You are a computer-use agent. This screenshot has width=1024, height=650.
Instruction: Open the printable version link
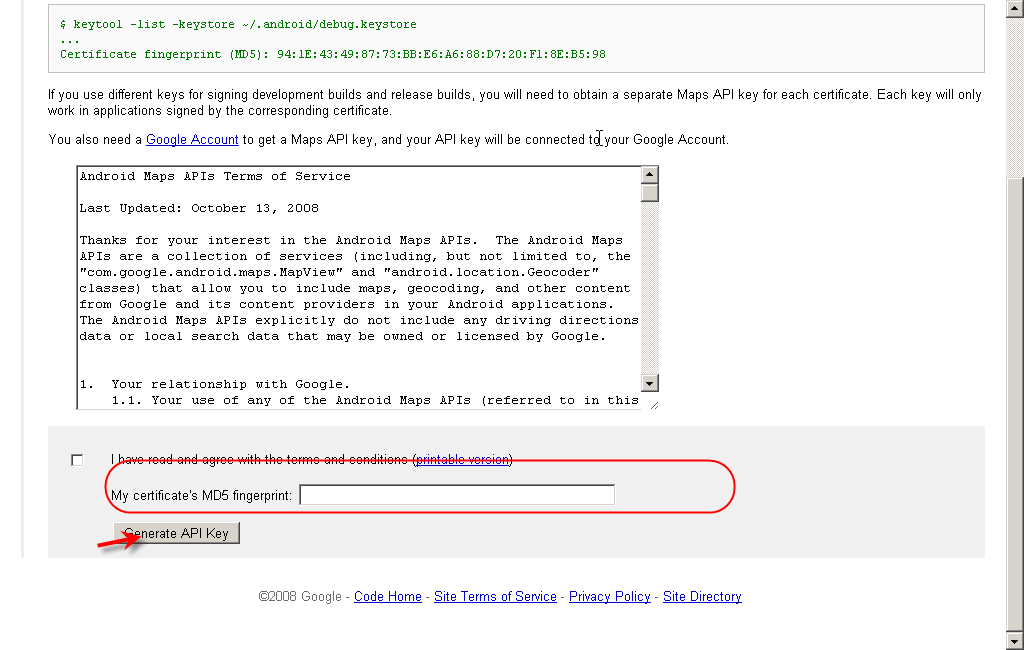[x=462, y=460]
